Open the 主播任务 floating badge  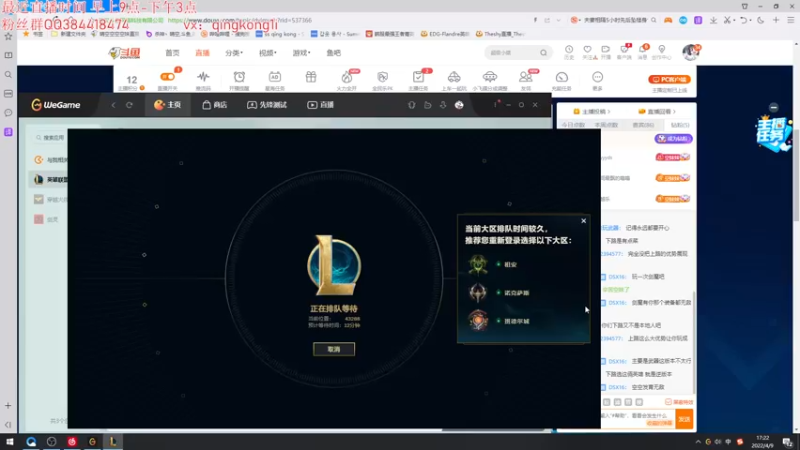click(x=773, y=134)
